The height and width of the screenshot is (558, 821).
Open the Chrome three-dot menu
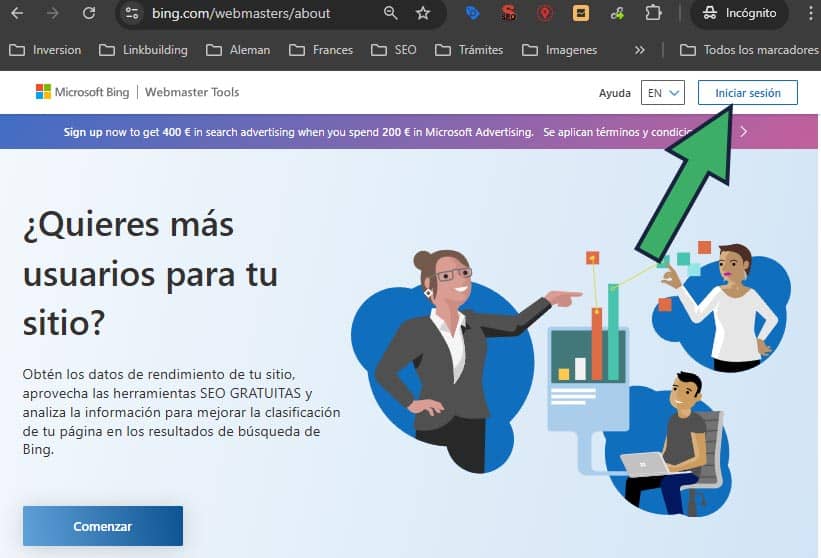[811, 13]
